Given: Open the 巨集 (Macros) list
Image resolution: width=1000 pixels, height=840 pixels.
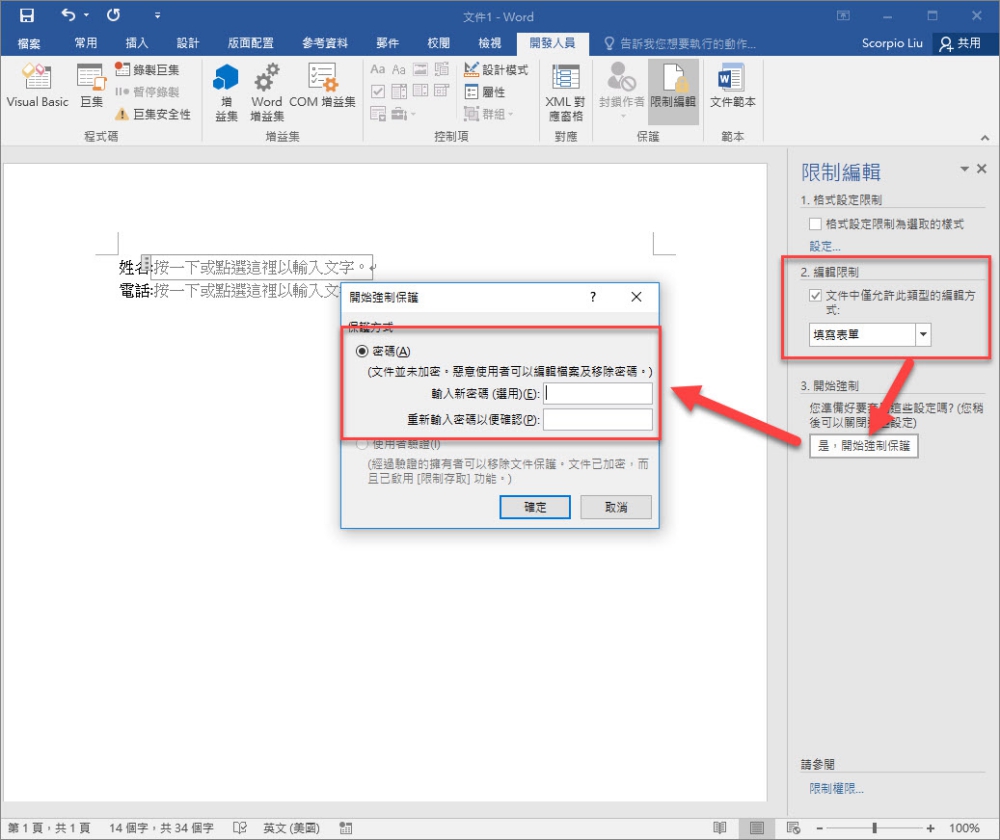Looking at the screenshot, I should pyautogui.click(x=91, y=85).
